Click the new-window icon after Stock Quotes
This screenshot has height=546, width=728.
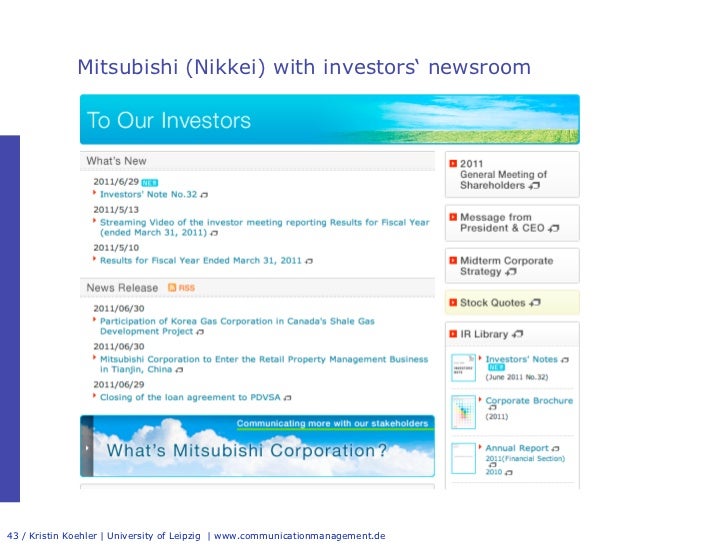point(535,303)
